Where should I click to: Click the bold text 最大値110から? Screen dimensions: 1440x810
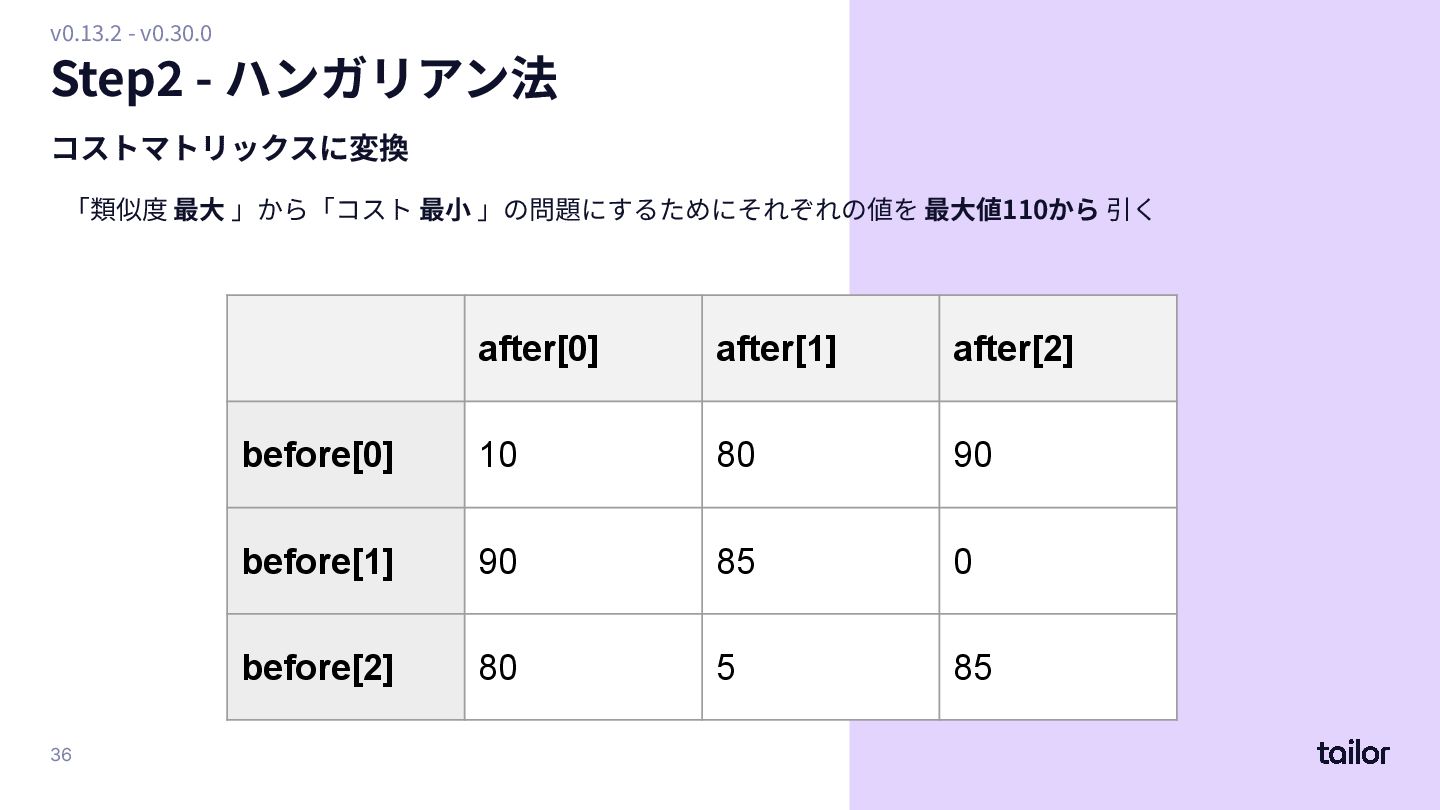click(1011, 210)
